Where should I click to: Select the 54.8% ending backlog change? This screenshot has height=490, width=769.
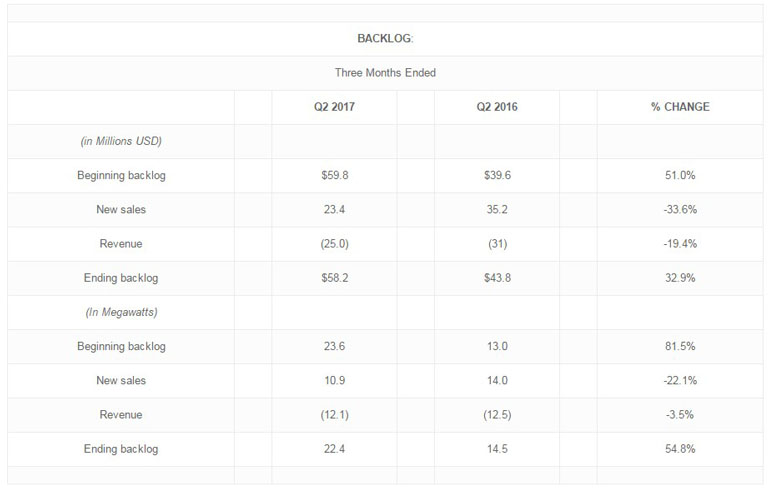click(x=680, y=449)
